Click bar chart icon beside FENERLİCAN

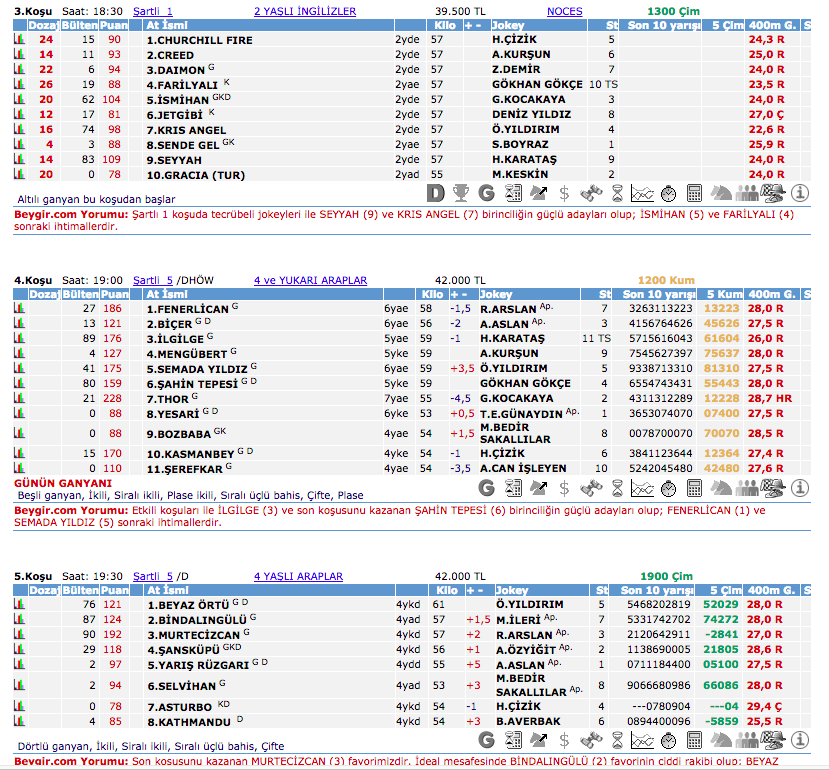pyautogui.click(x=20, y=310)
